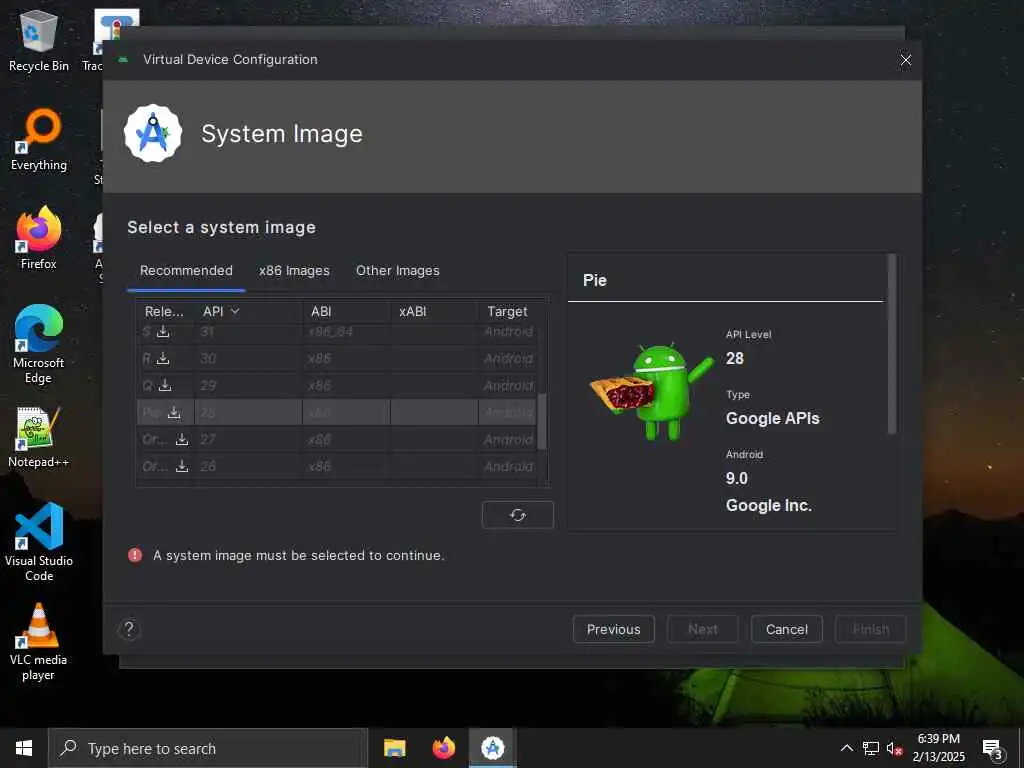Click the Finish button

click(871, 629)
